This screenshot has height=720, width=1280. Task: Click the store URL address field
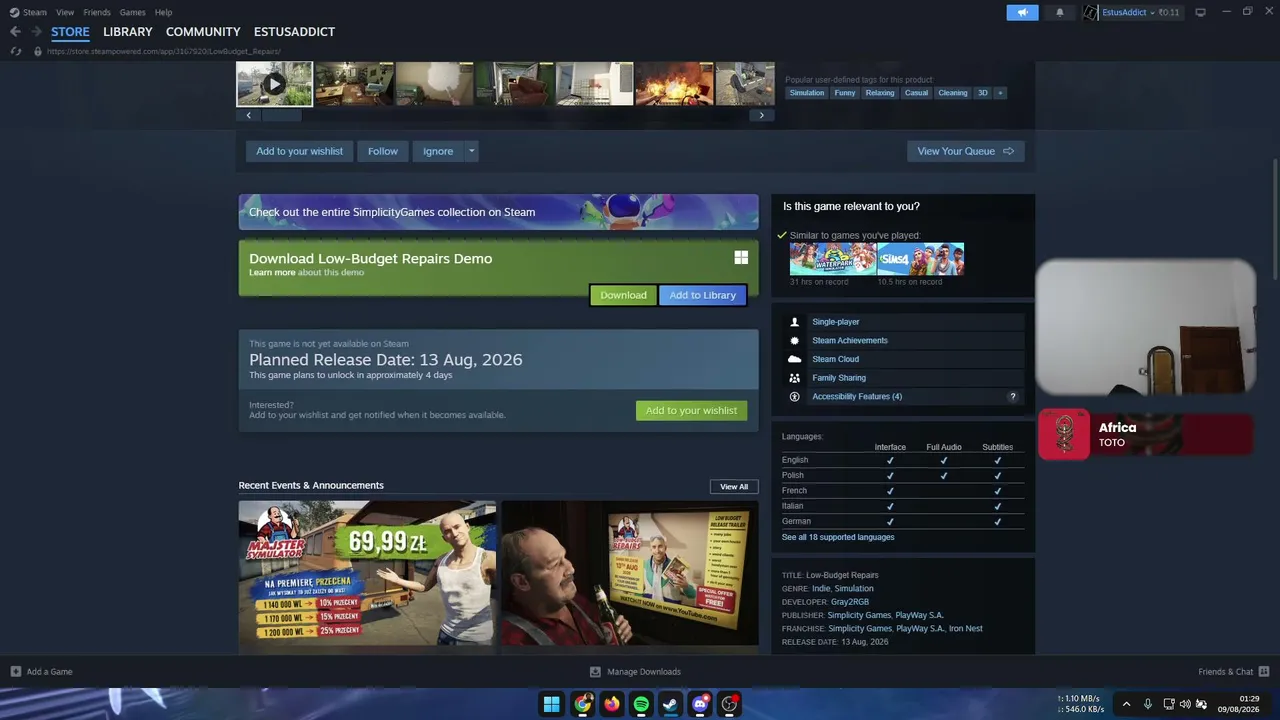click(164, 51)
